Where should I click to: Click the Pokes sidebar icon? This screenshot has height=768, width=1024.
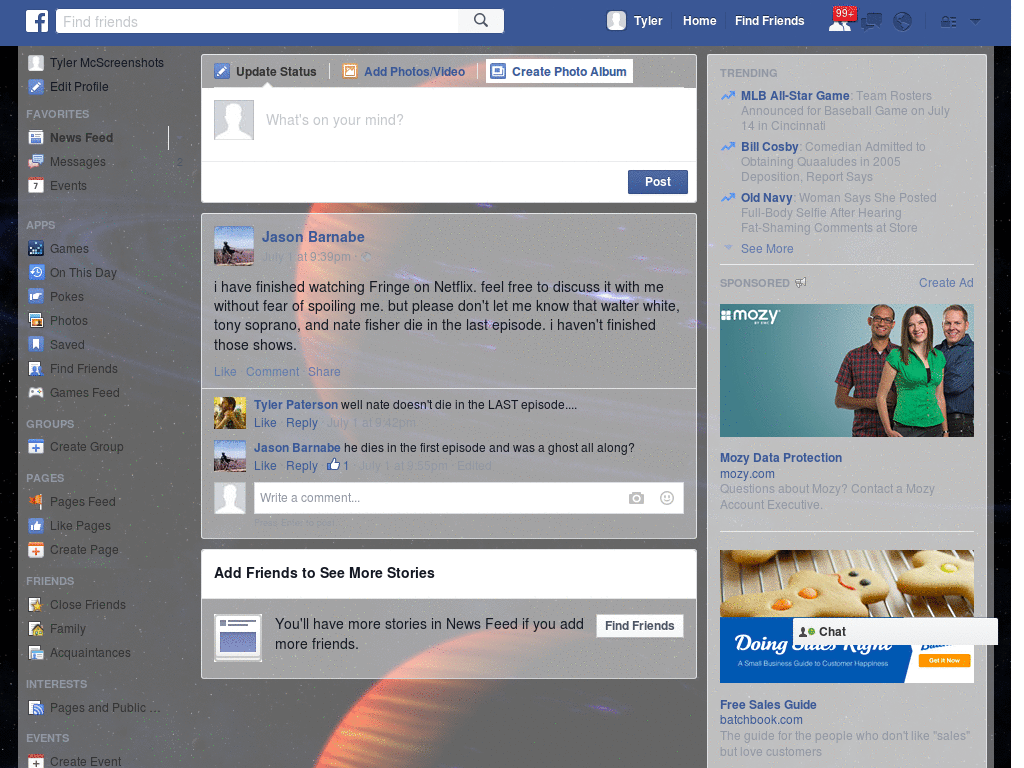[x=36, y=296]
